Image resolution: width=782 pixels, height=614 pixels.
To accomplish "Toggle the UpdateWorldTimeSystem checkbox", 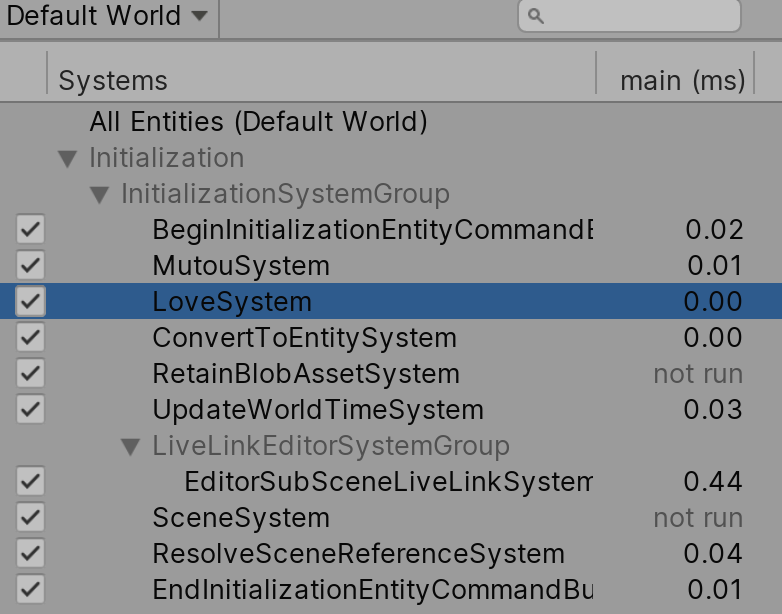I will click(30, 409).
